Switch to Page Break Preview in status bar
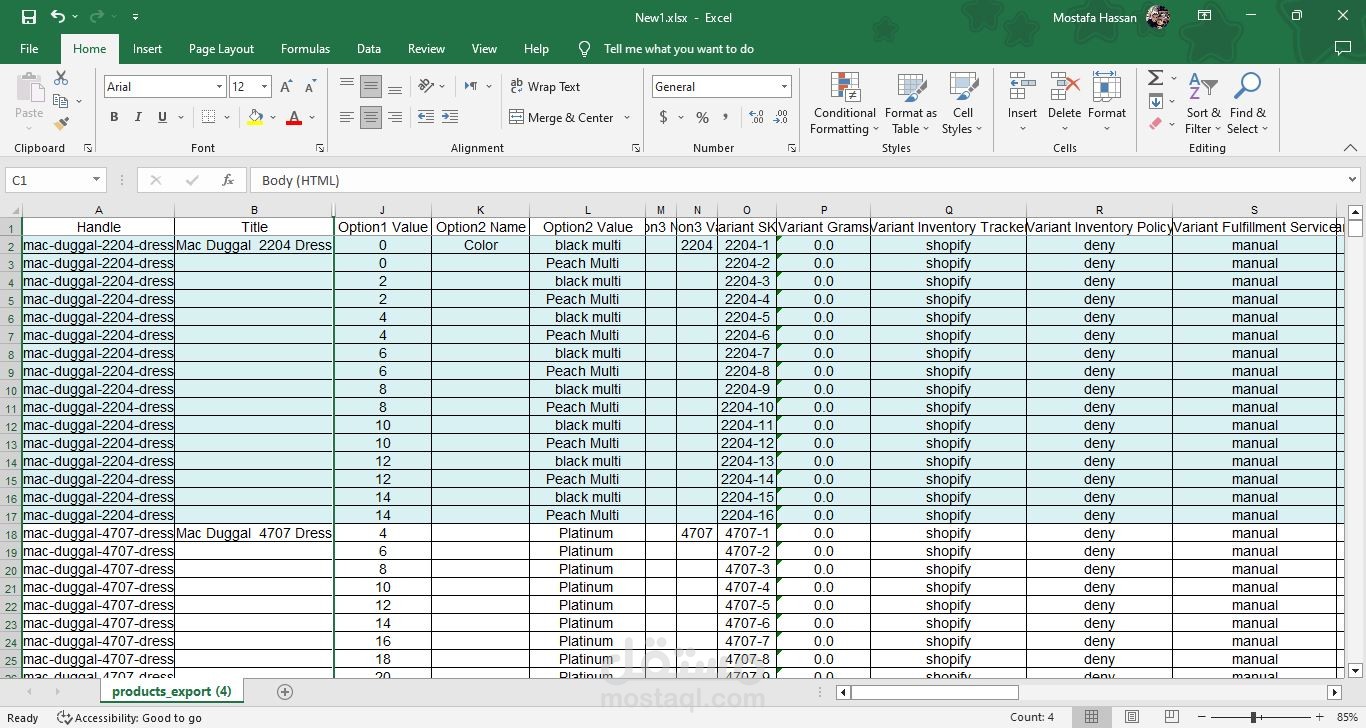 [1171, 717]
